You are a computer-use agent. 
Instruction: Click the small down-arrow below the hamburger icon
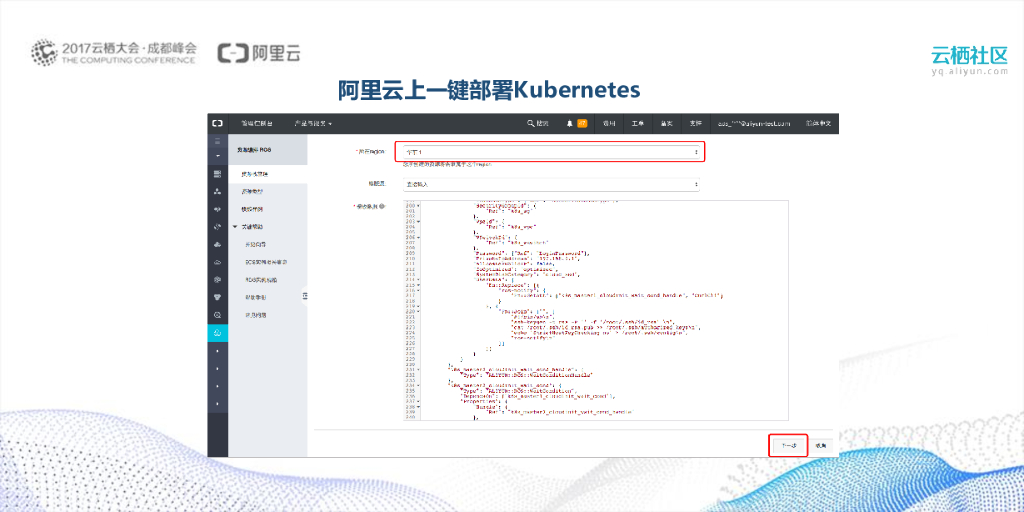tap(217, 157)
